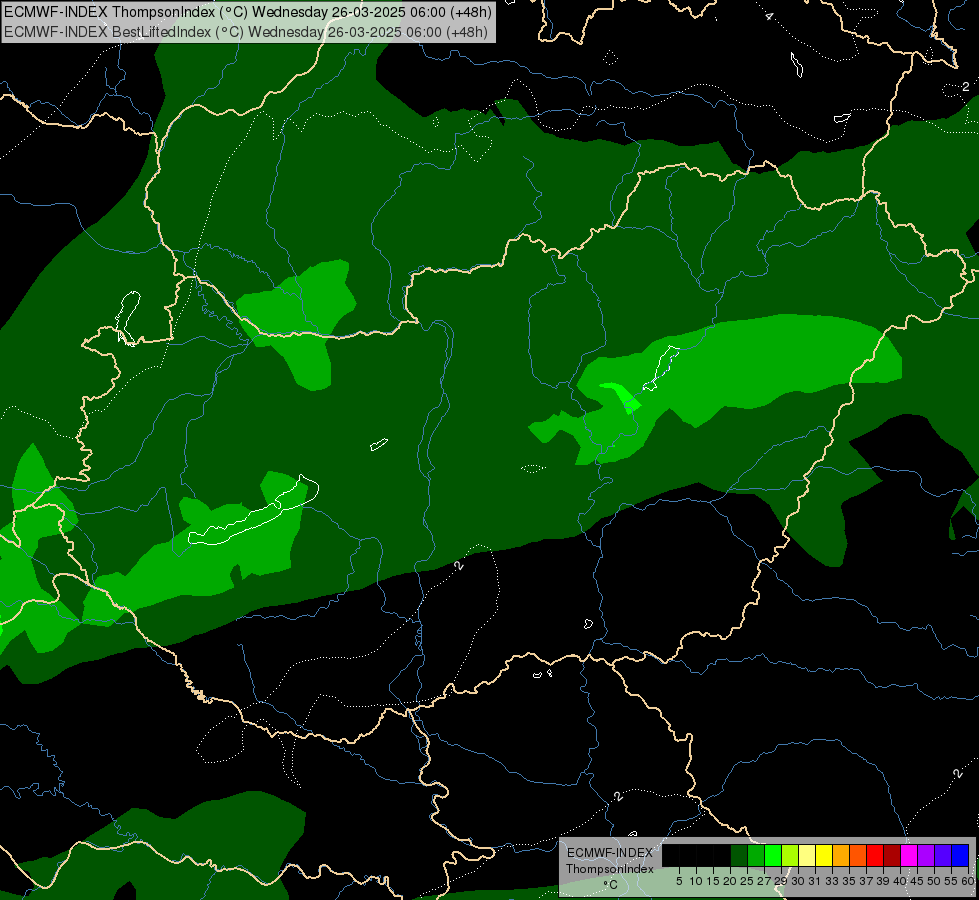Click the blue 55–60 legend swatch
Screen dimensions: 979x900
pos(960,856)
